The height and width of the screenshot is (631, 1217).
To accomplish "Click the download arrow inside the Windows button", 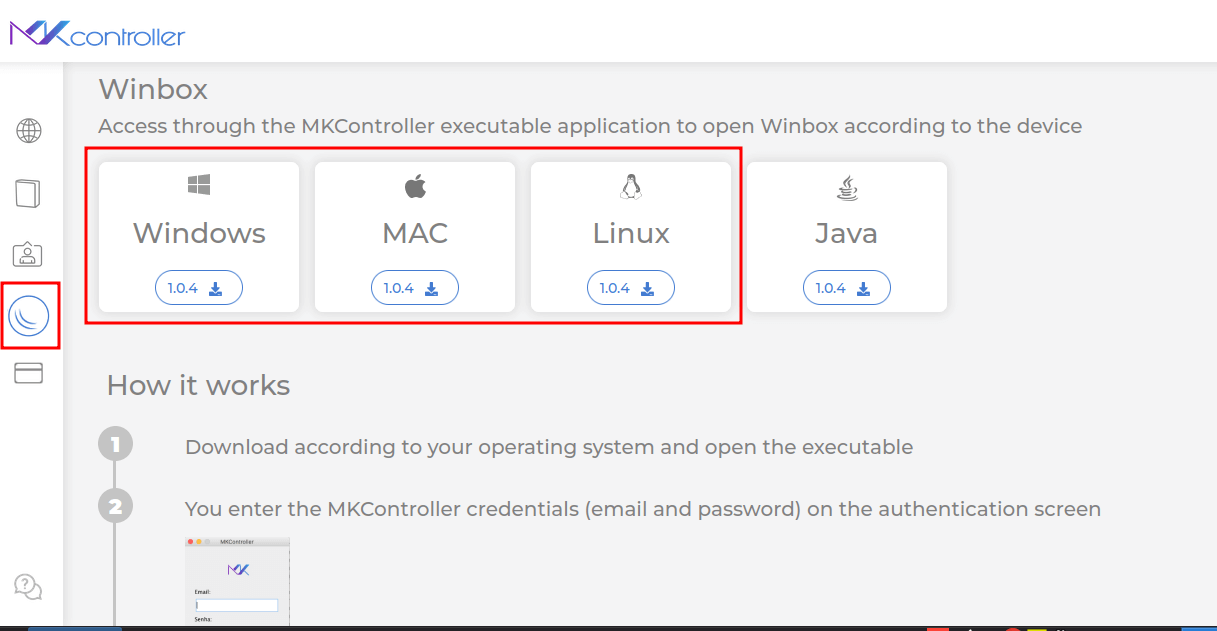I will [x=215, y=287].
